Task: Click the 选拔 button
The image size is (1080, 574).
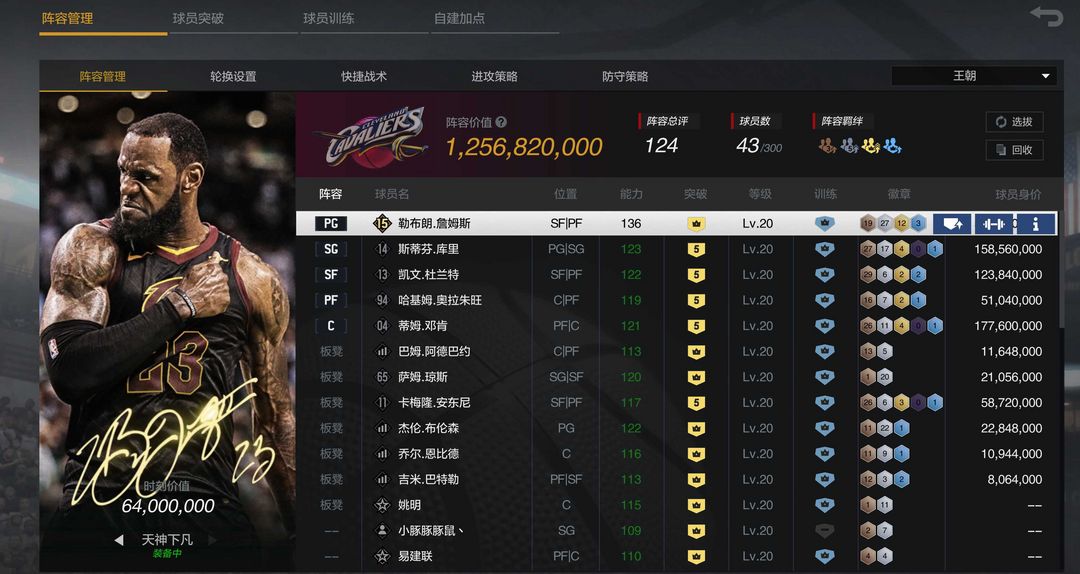Action: click(1015, 122)
